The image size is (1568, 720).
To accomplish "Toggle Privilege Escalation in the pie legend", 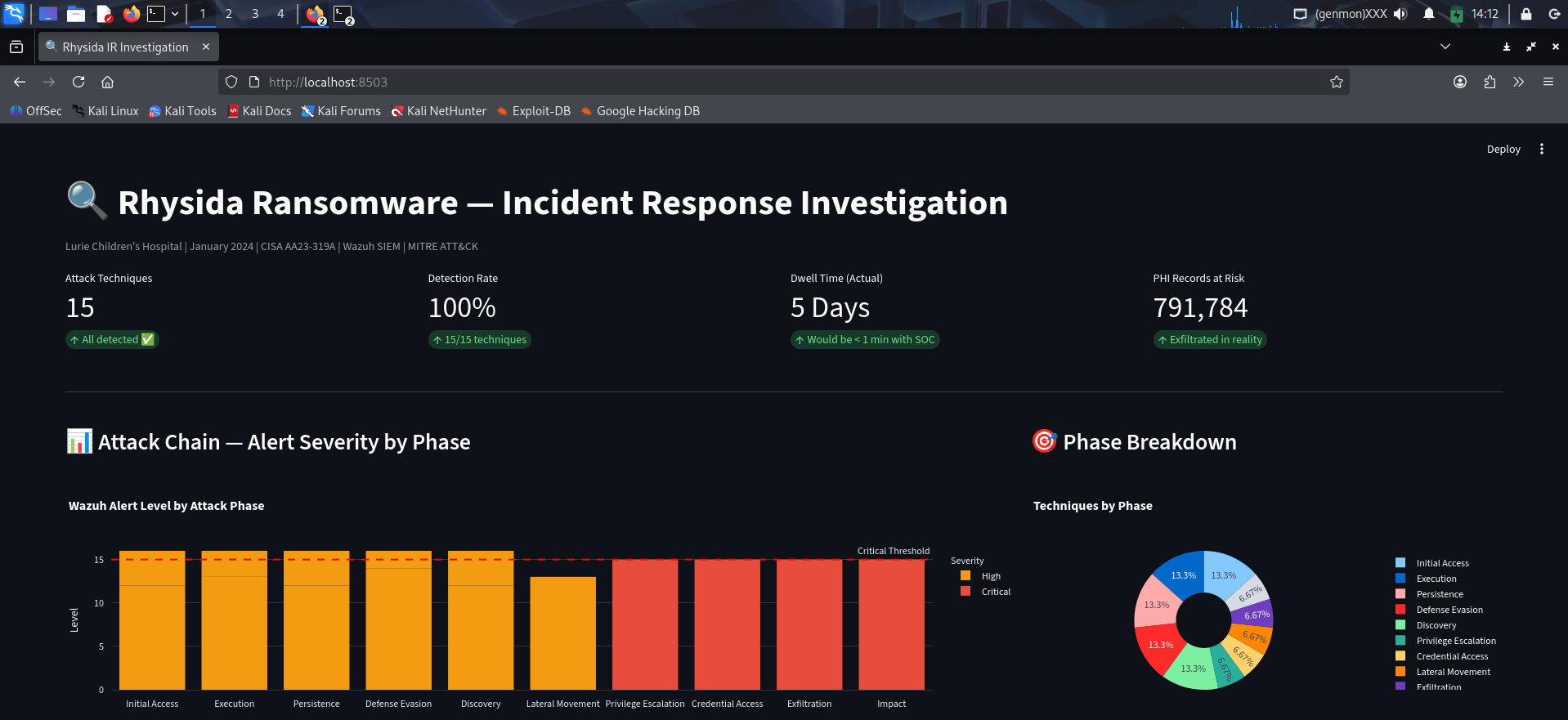I will click(x=1445, y=641).
